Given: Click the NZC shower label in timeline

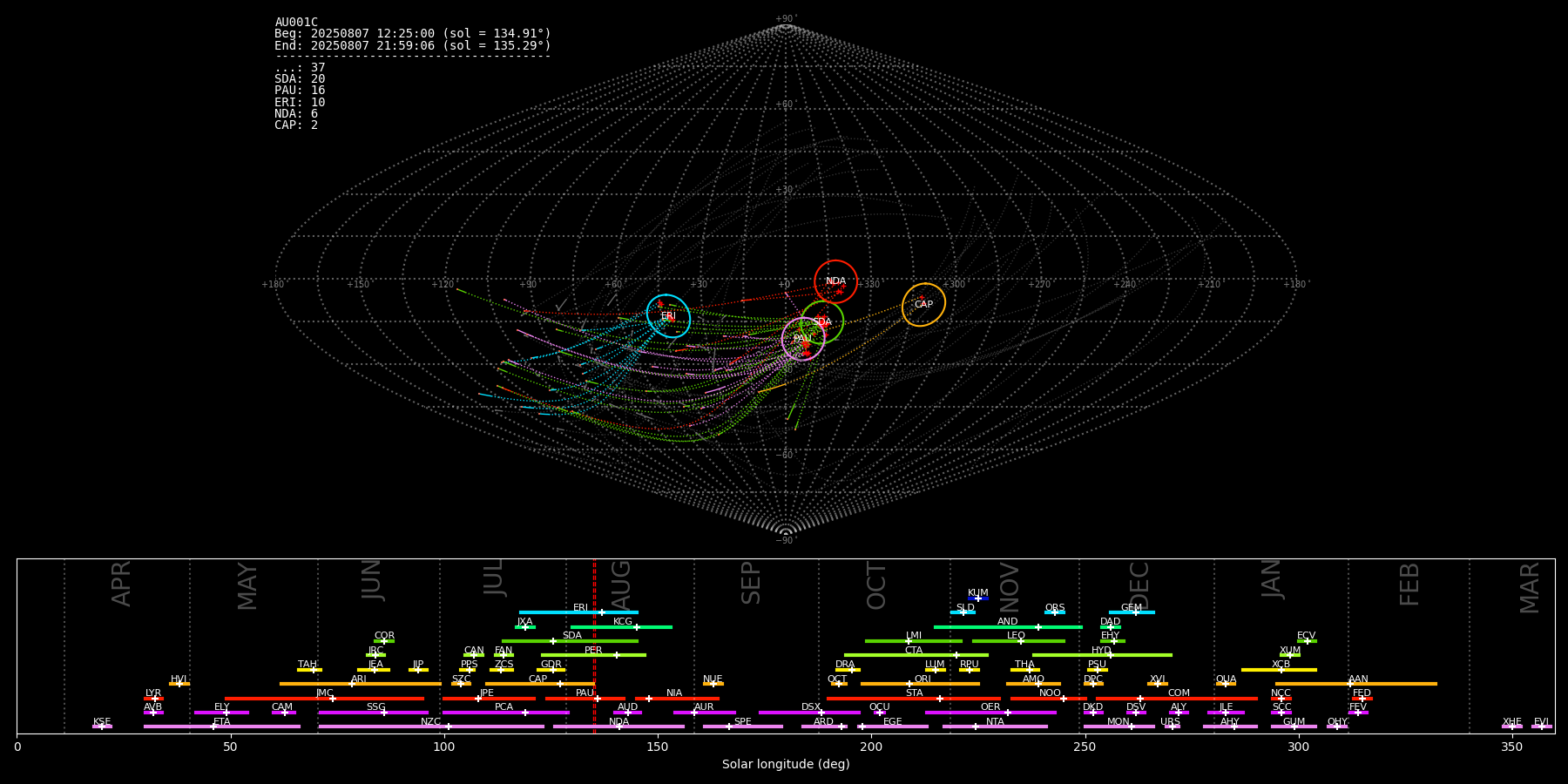Looking at the screenshot, I should [x=431, y=722].
